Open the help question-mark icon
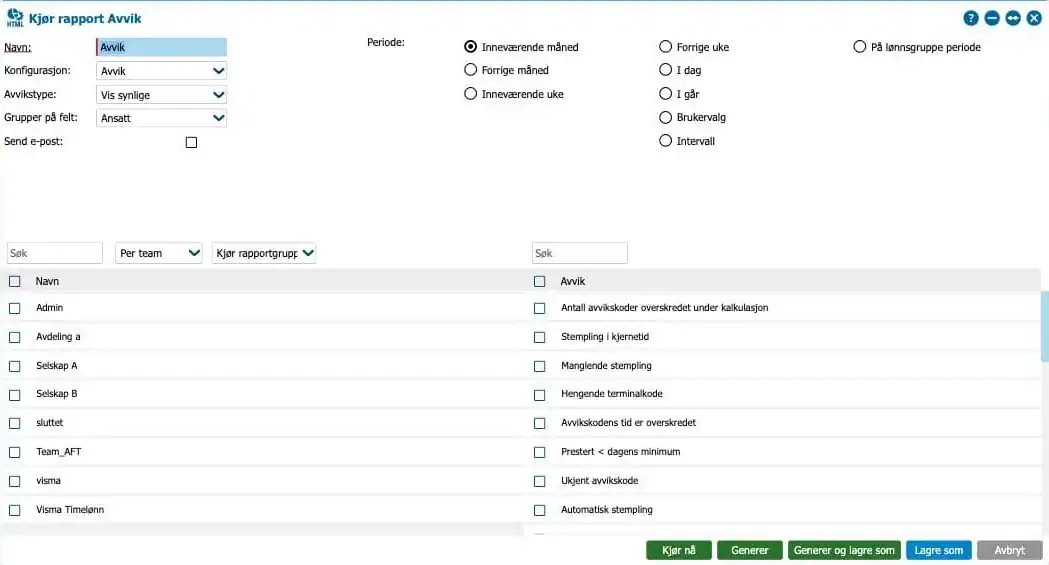 (971, 18)
